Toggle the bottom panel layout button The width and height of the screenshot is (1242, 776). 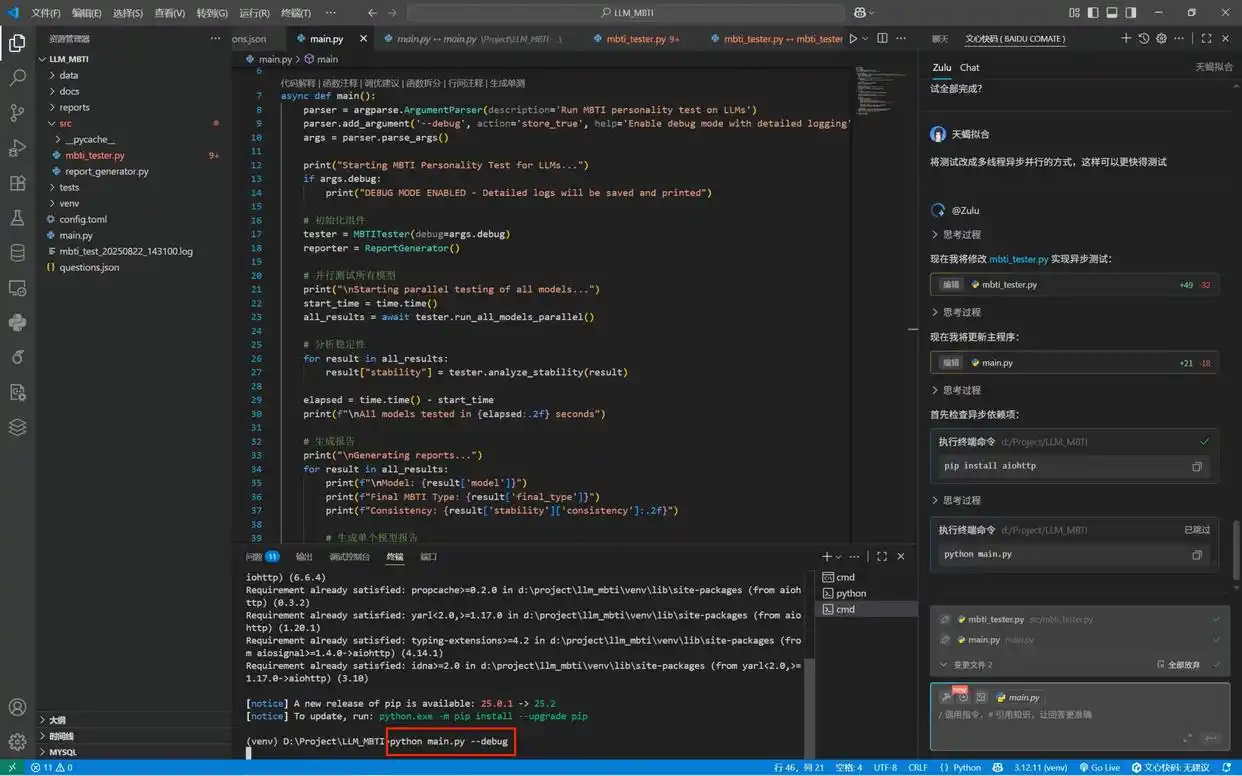[x=1112, y=13]
